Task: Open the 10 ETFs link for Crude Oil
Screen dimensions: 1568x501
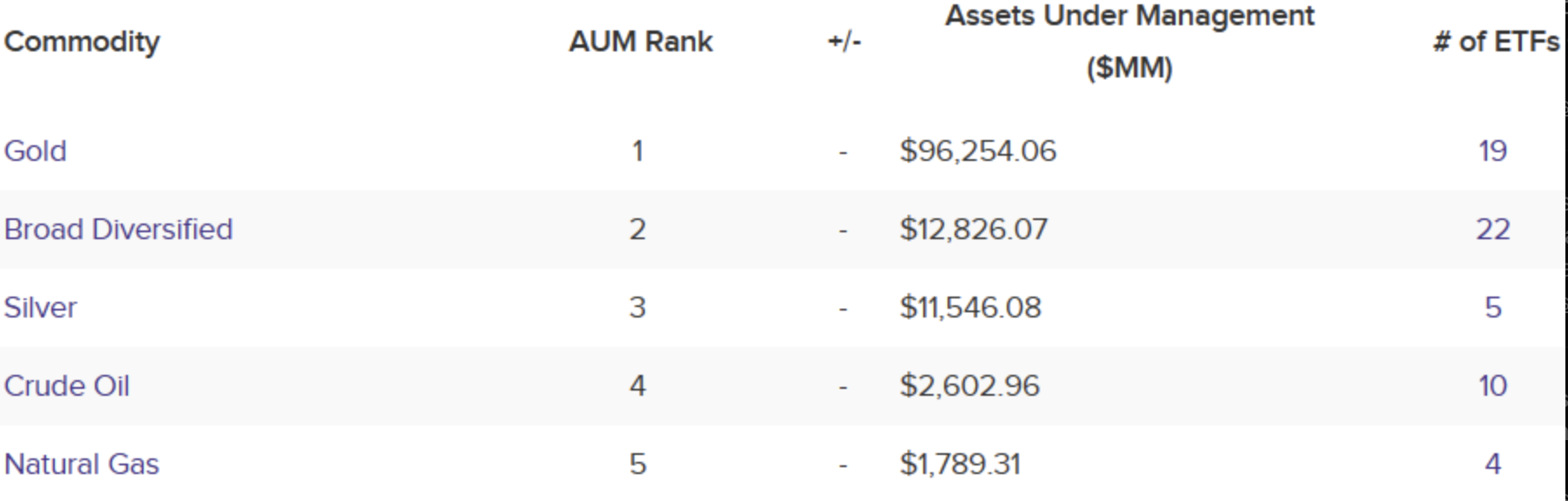Action: (x=1492, y=386)
